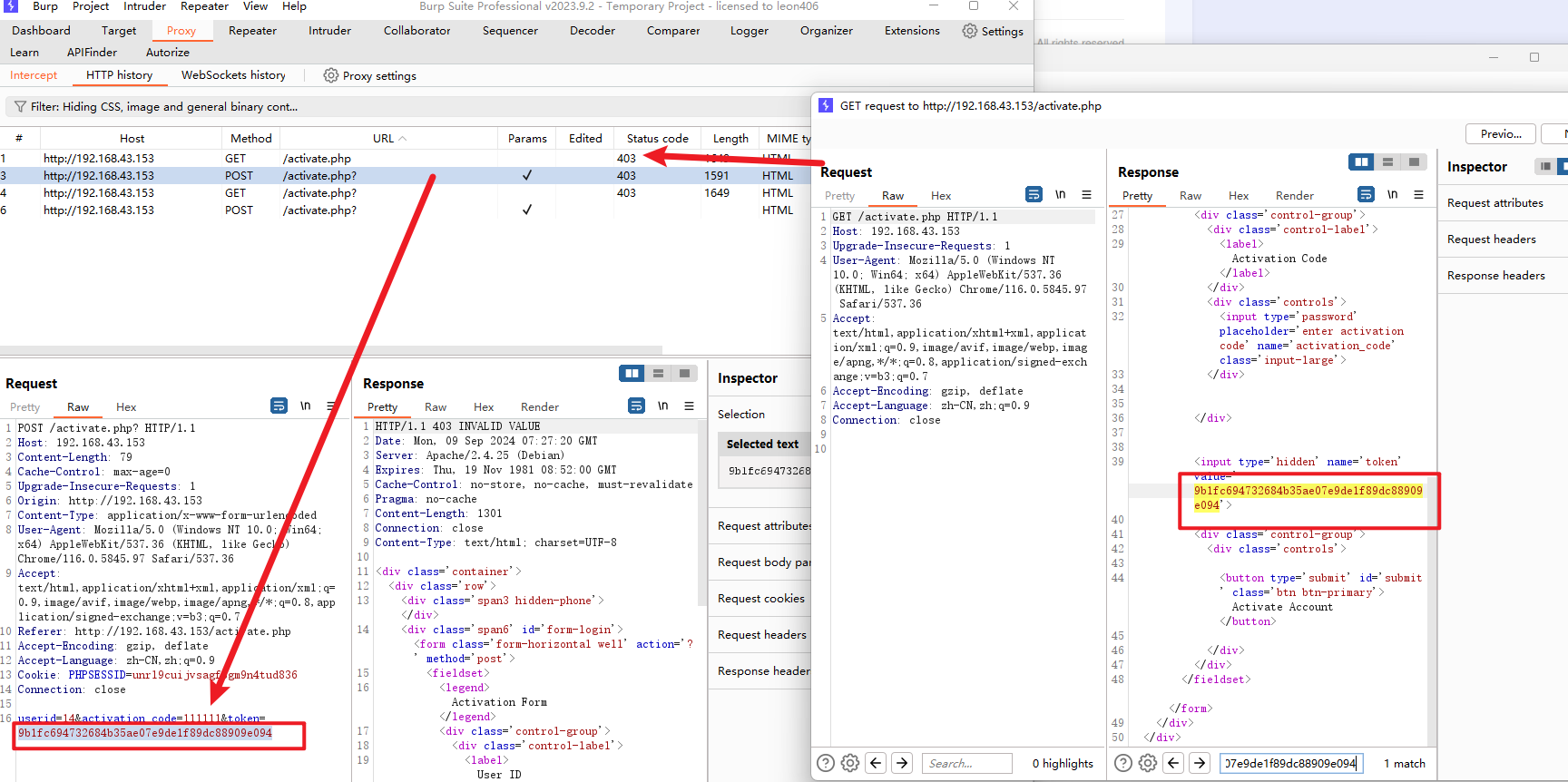Screen dimensions: 1568x782
Task: Switch popup Request view to Hex
Action: (x=941, y=196)
